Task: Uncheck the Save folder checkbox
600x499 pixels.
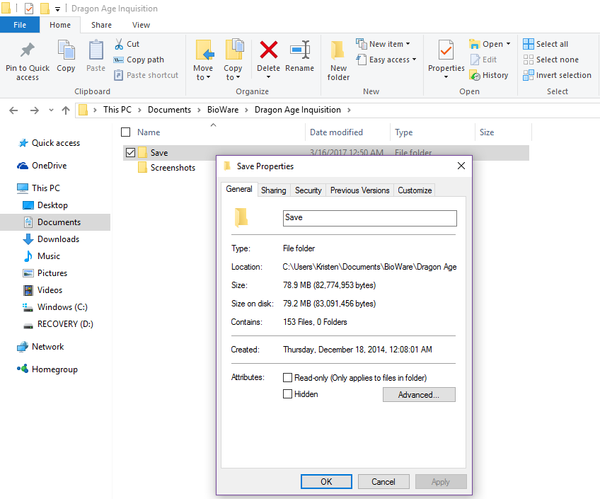Action: (130, 153)
